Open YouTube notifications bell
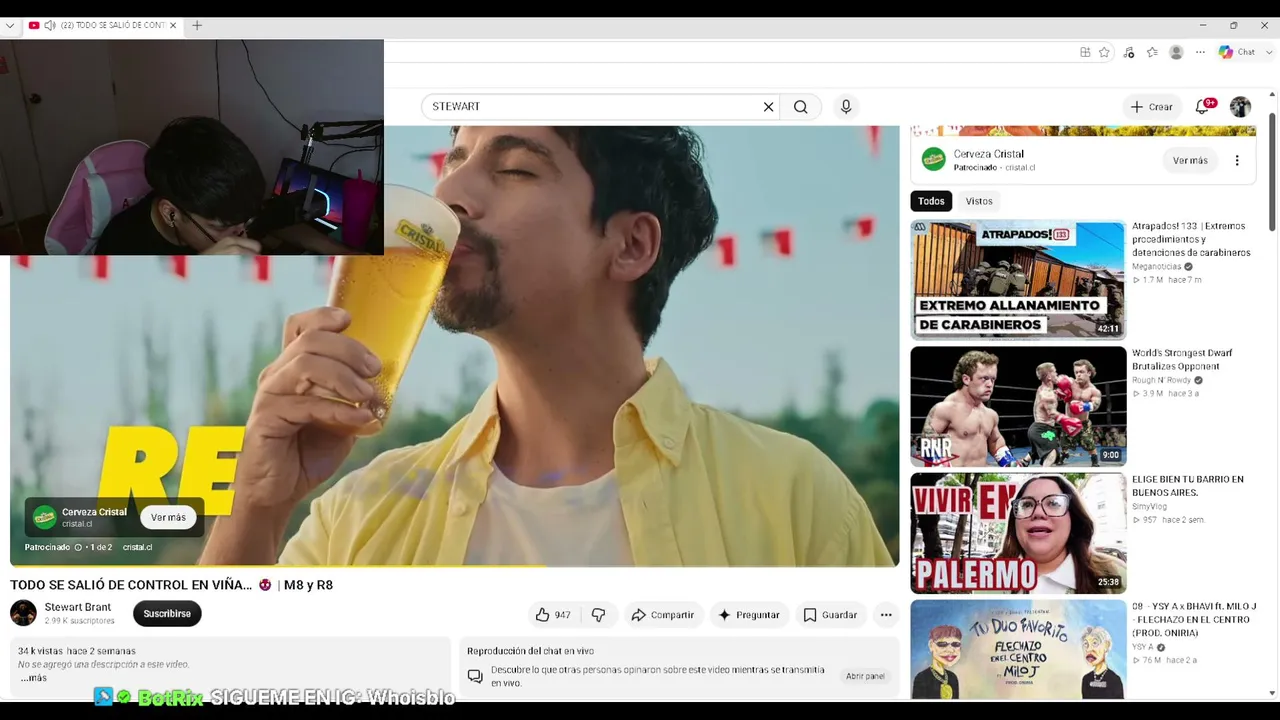Image resolution: width=1280 pixels, height=720 pixels. pos(1203,107)
